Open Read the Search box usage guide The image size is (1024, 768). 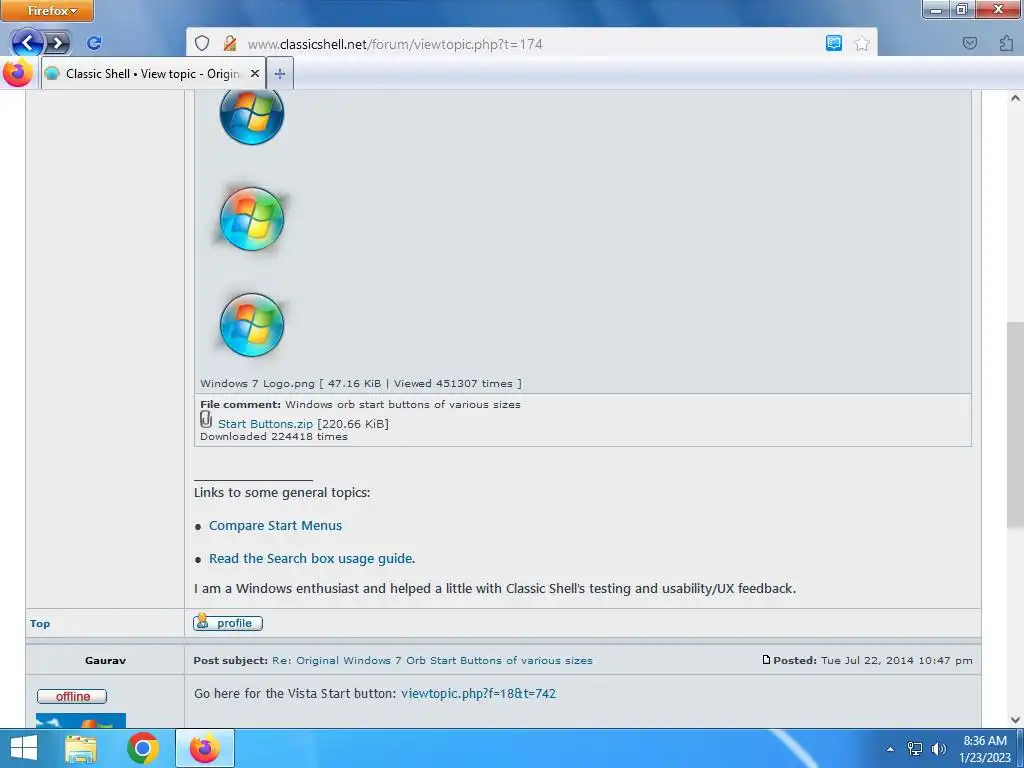click(311, 558)
